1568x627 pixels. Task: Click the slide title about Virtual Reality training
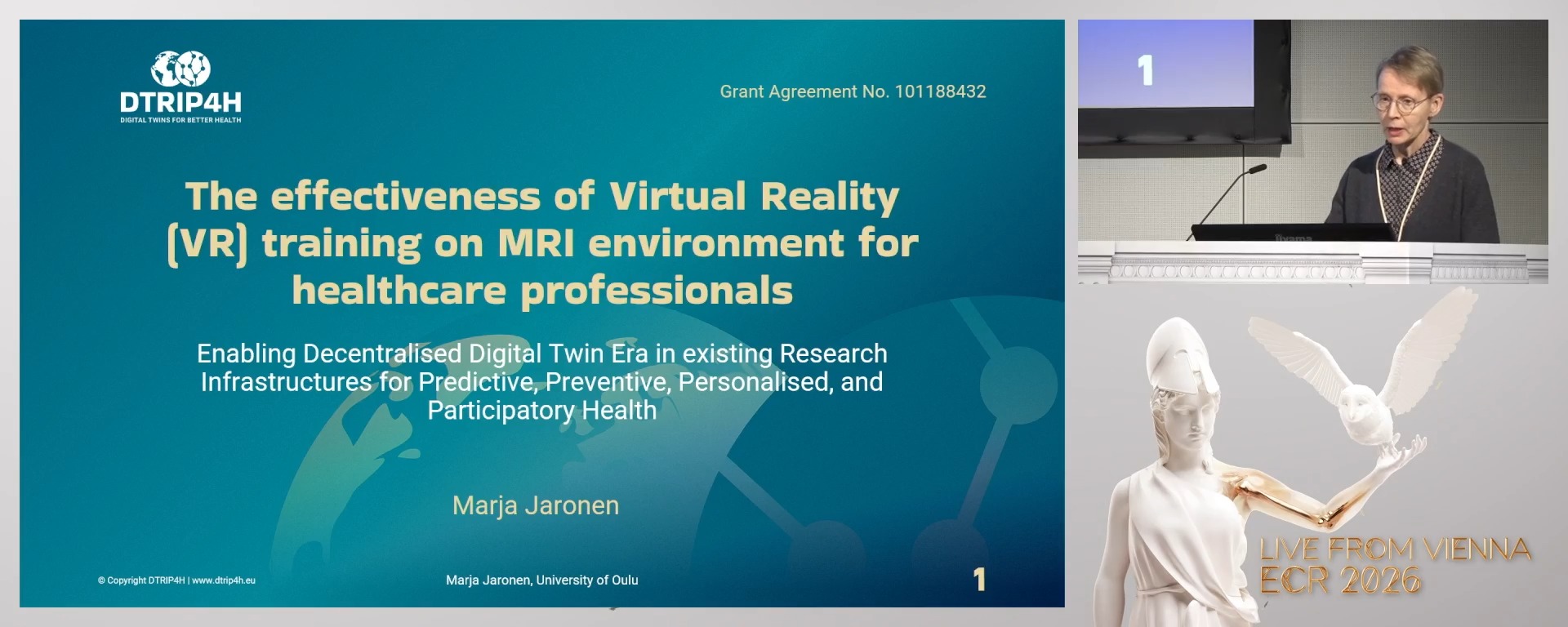pos(542,242)
